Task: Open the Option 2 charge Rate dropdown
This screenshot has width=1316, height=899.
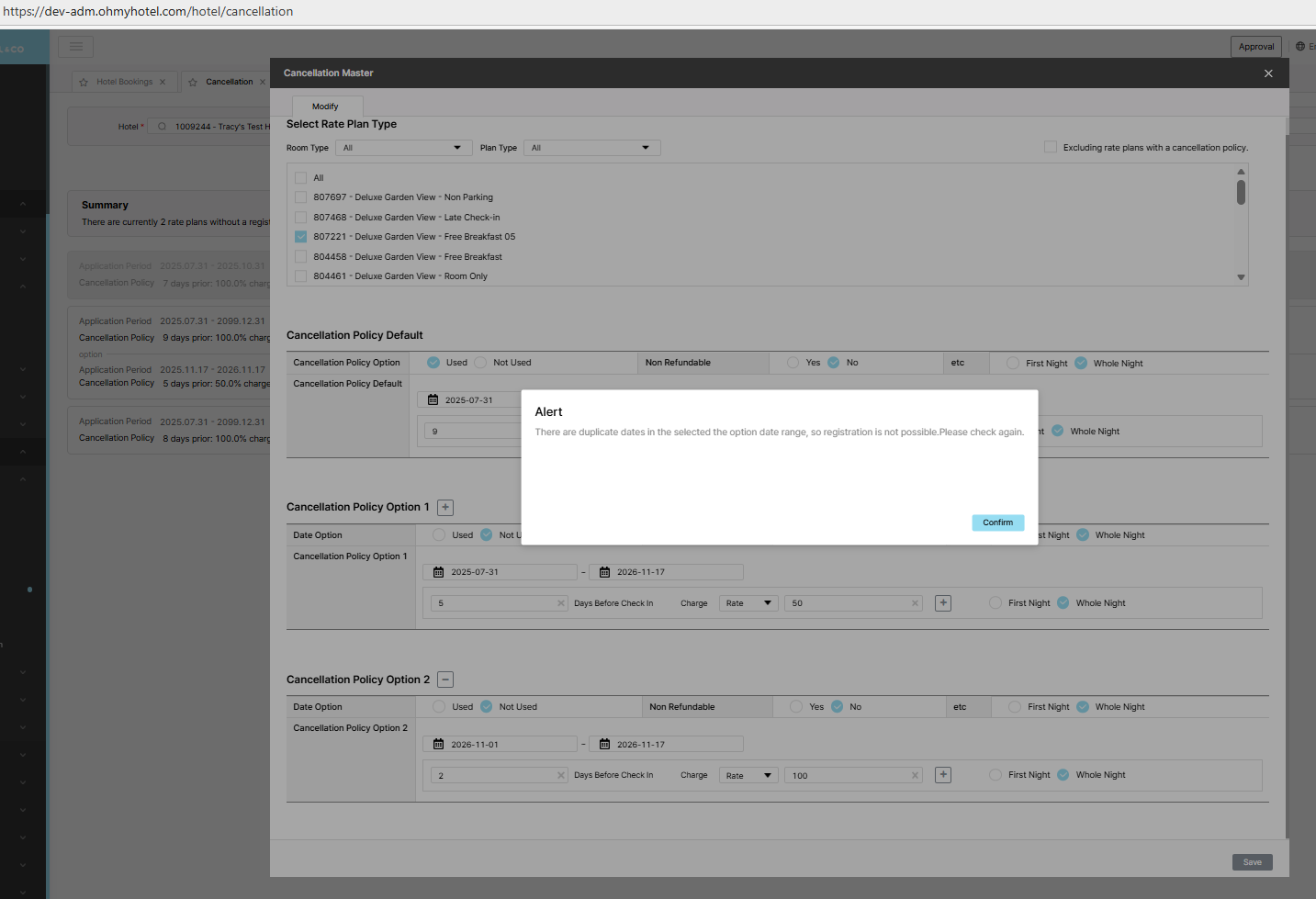Action: [x=748, y=776]
